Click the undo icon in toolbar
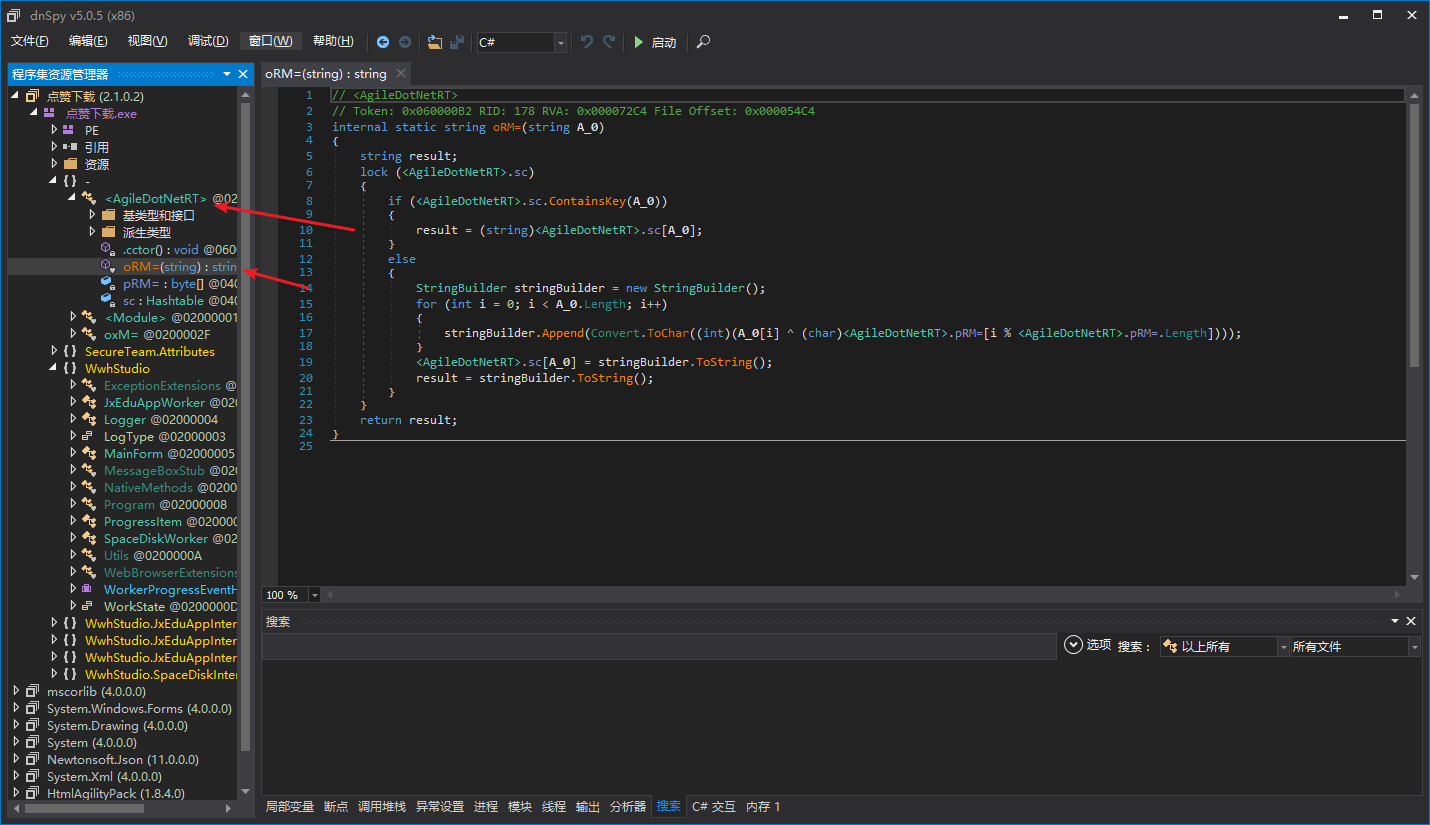 587,42
